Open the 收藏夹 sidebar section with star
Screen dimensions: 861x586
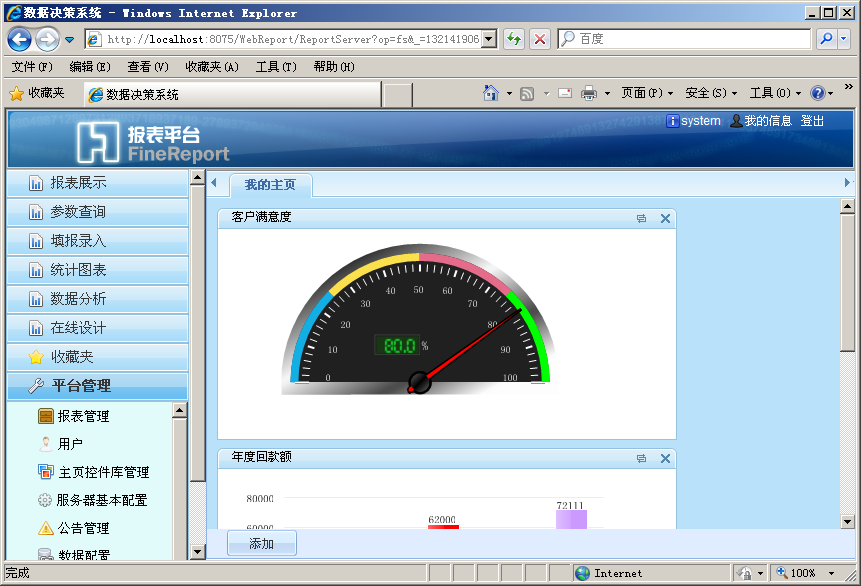(x=97, y=358)
